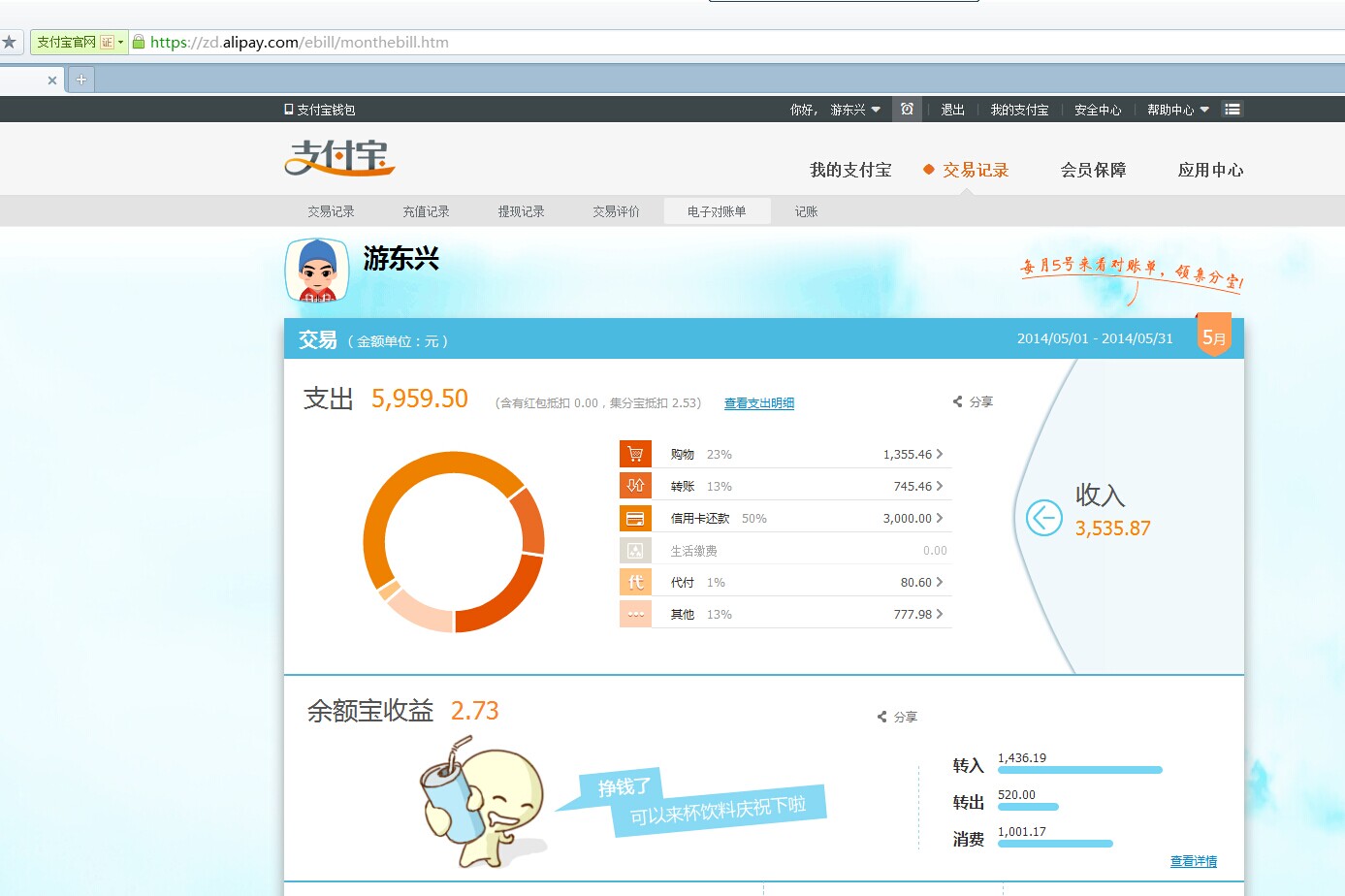Image resolution: width=1345 pixels, height=896 pixels.
Task: Click the Alipay 支付宝 logo
Action: pyautogui.click(x=339, y=157)
